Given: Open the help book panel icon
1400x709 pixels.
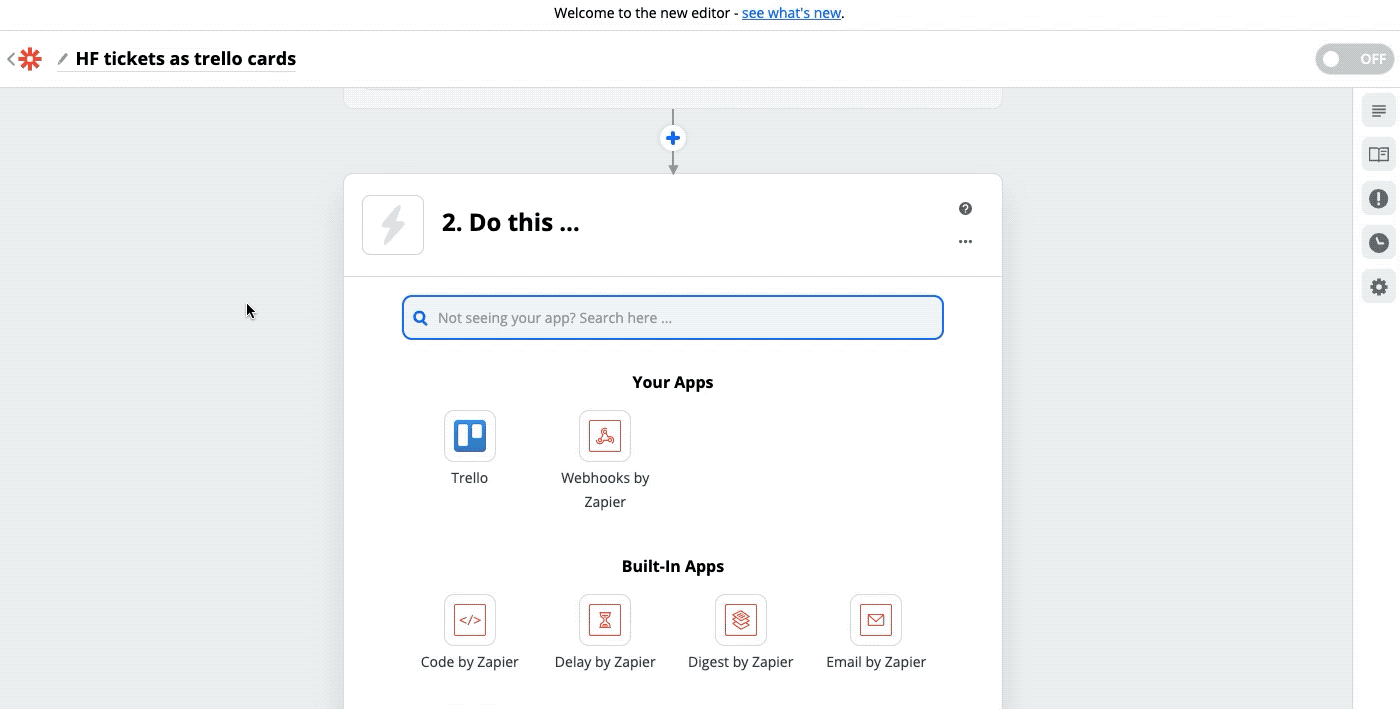Looking at the screenshot, I should point(1379,154).
